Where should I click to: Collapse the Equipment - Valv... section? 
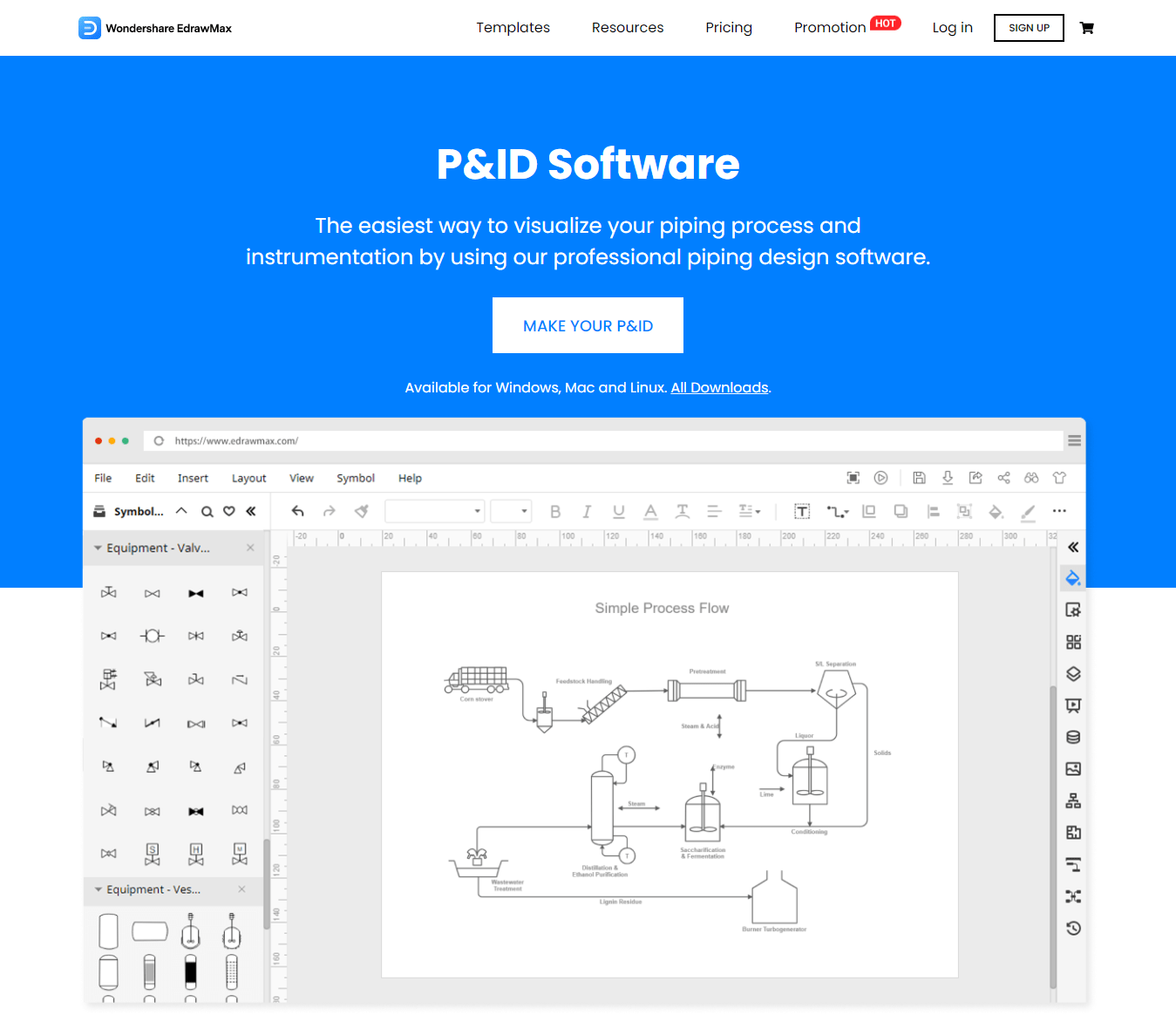tap(99, 548)
